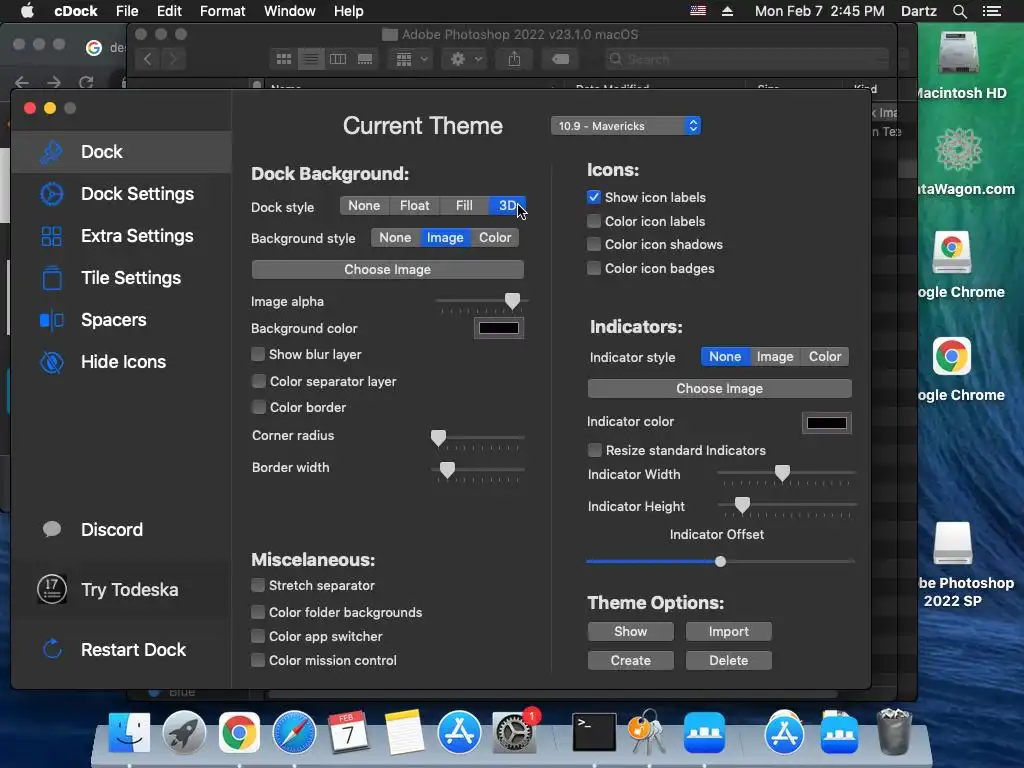This screenshot has width=1024, height=768.
Task: Open Google Chrome from the Dock
Action: (x=238, y=733)
